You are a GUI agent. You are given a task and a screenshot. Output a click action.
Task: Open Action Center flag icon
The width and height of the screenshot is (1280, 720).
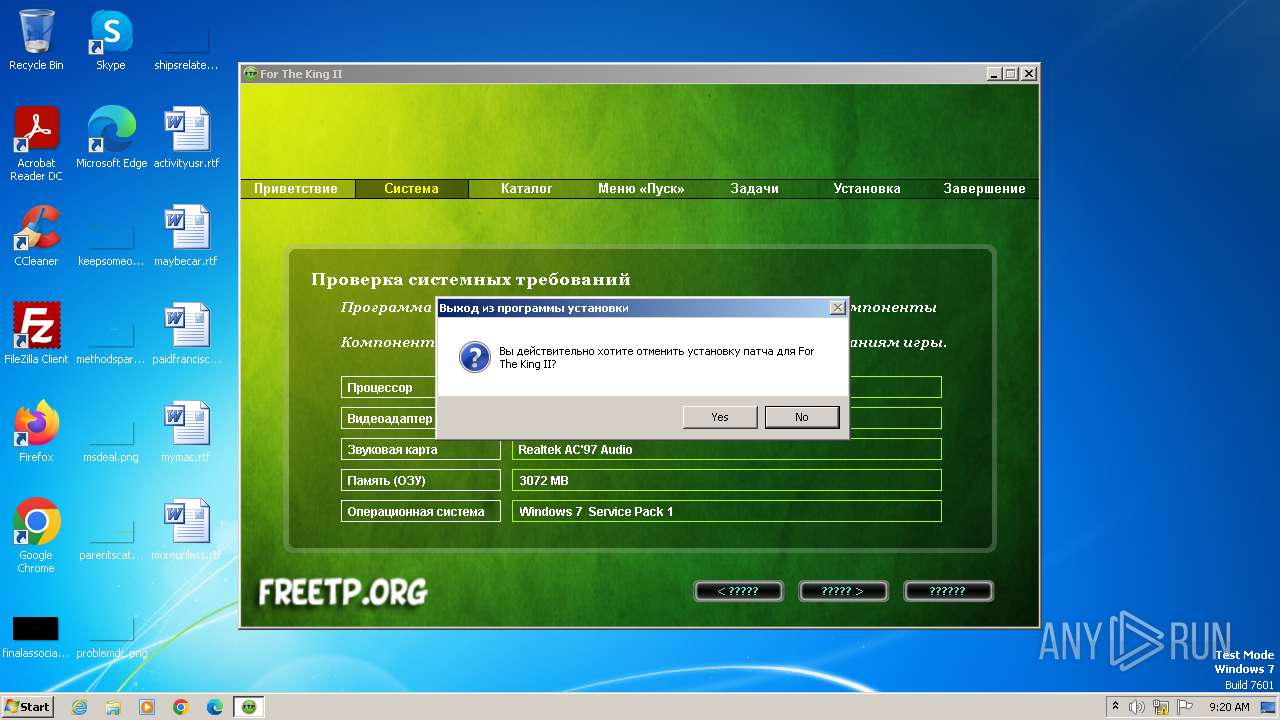point(1186,707)
